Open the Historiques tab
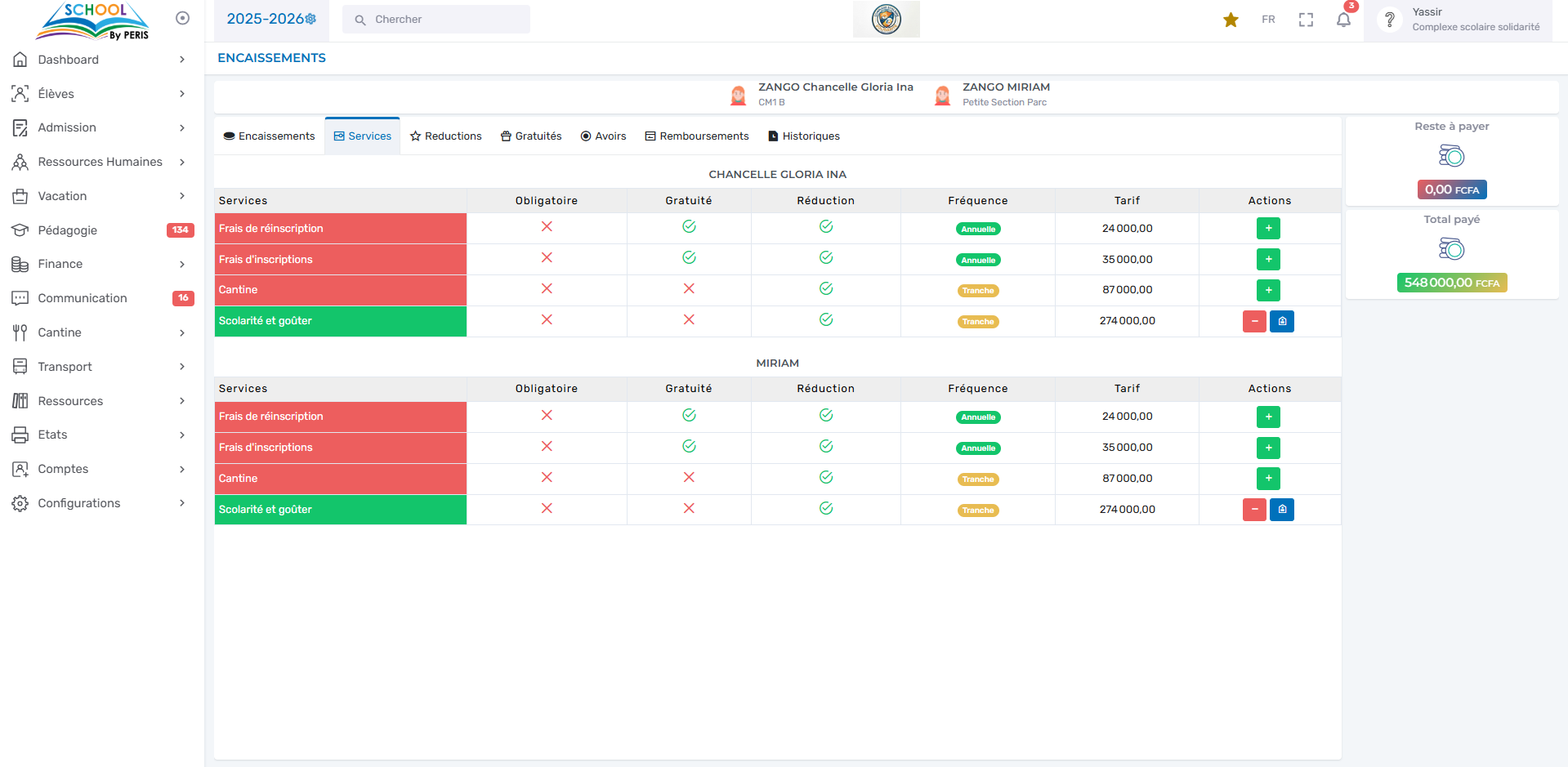 click(x=803, y=136)
